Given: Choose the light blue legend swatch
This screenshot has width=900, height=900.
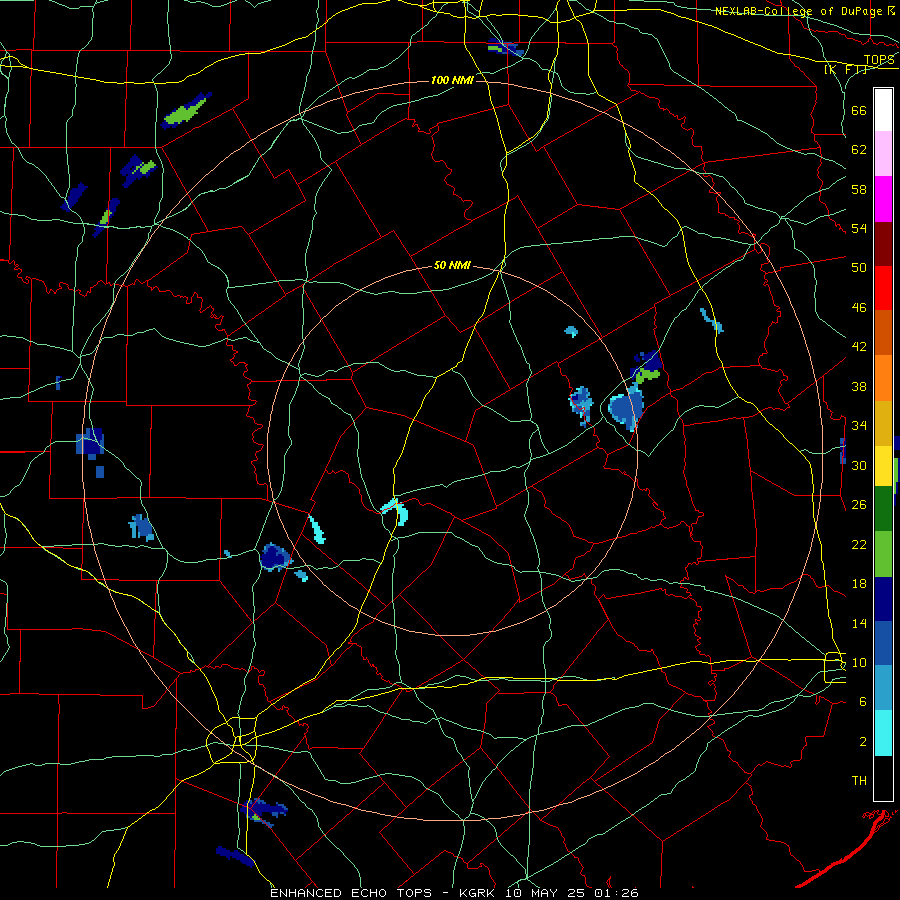Looking at the screenshot, I should [x=883, y=688].
